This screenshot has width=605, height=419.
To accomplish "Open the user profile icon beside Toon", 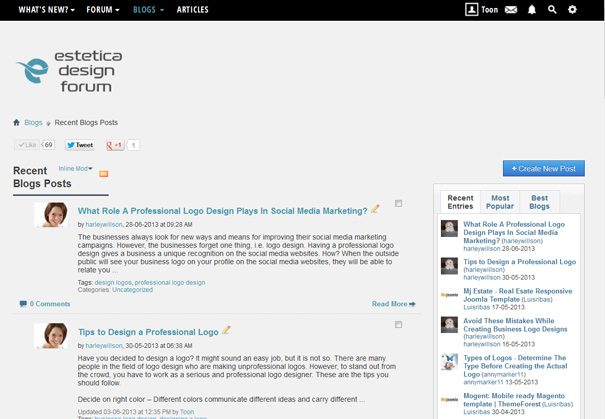I will click(x=471, y=9).
